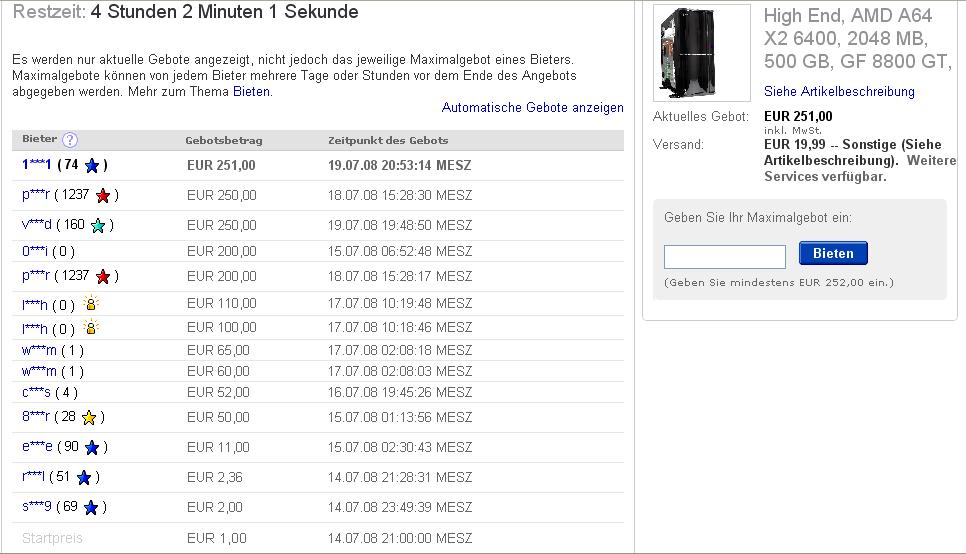Open p***r link in EUR 200,00 row
Viewport: 966px width, 554px height.
[35, 275]
